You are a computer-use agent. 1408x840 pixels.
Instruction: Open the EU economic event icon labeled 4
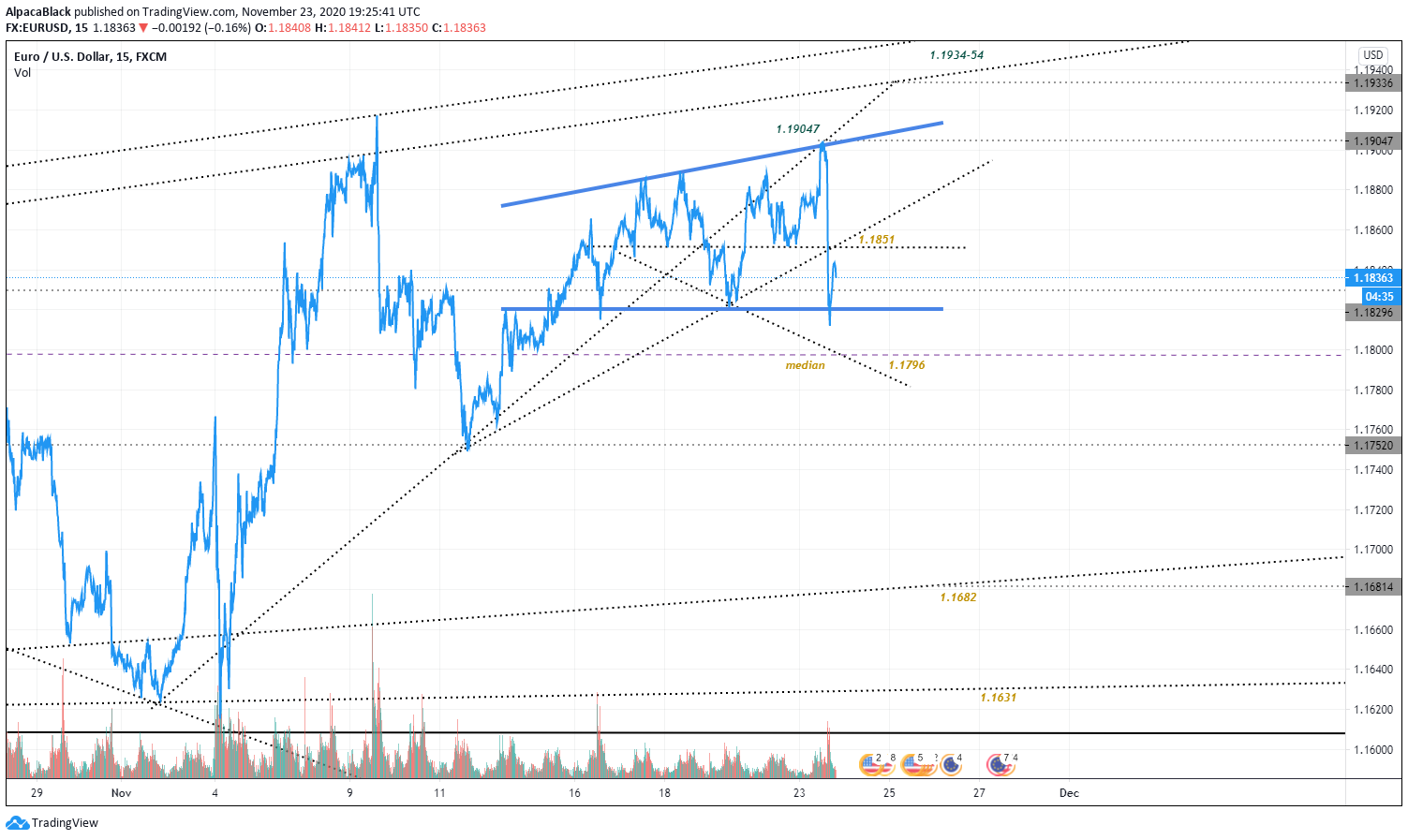pos(951,765)
